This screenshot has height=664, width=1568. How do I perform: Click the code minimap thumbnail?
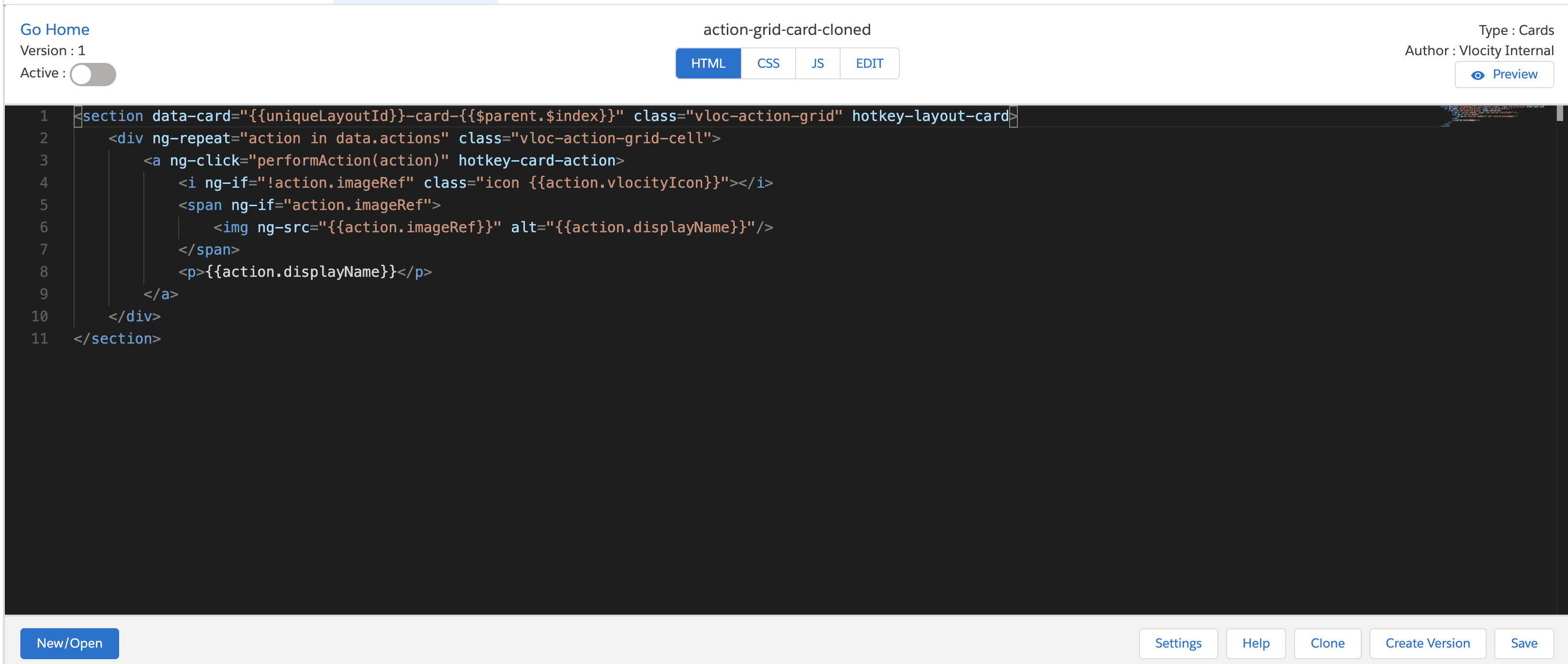click(1491, 116)
